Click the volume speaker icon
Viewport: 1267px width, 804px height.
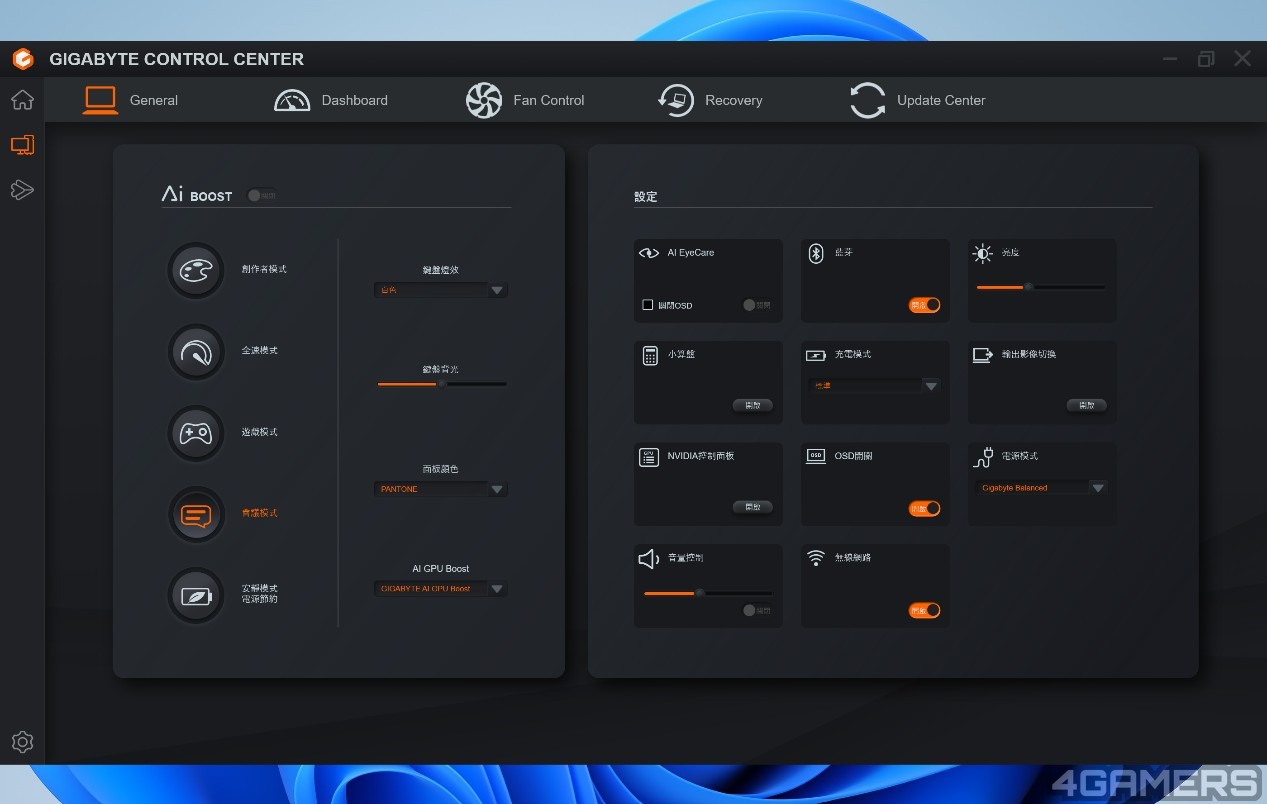pyautogui.click(x=649, y=558)
